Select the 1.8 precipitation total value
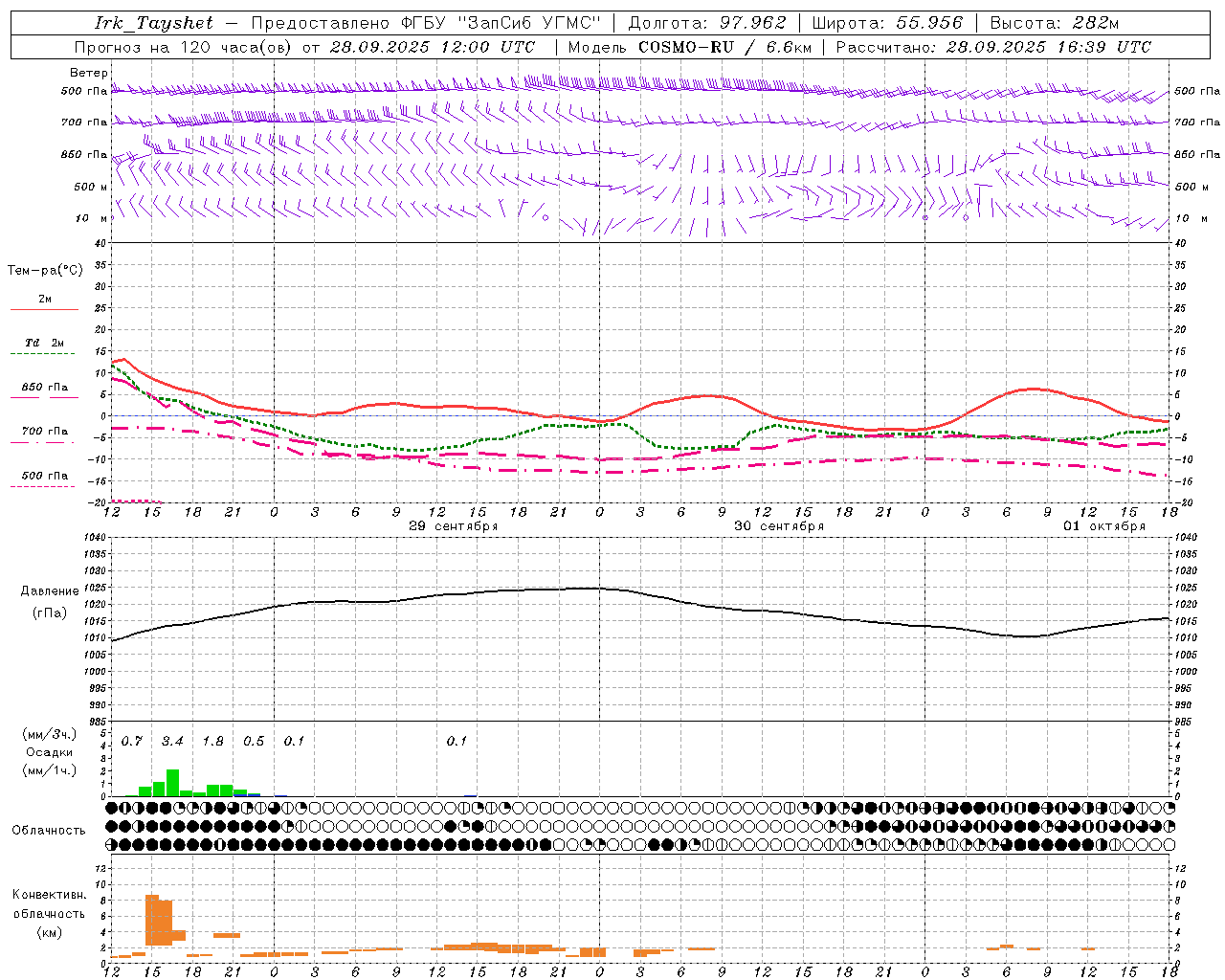Screen dimensions: 1225x980 pyautogui.click(x=213, y=742)
